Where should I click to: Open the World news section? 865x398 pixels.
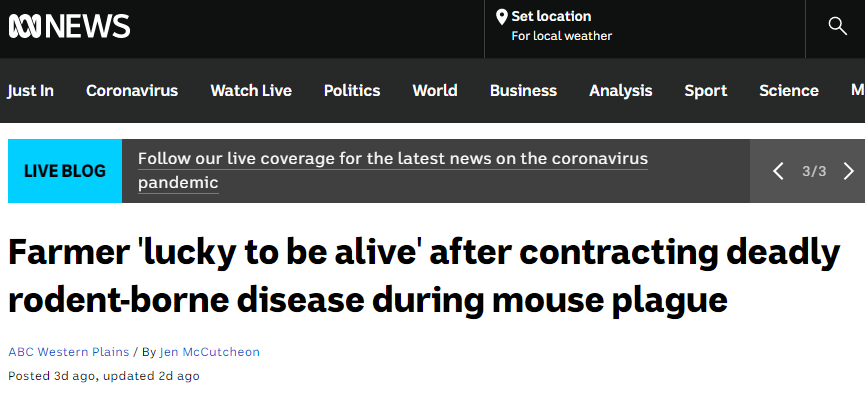(x=435, y=91)
